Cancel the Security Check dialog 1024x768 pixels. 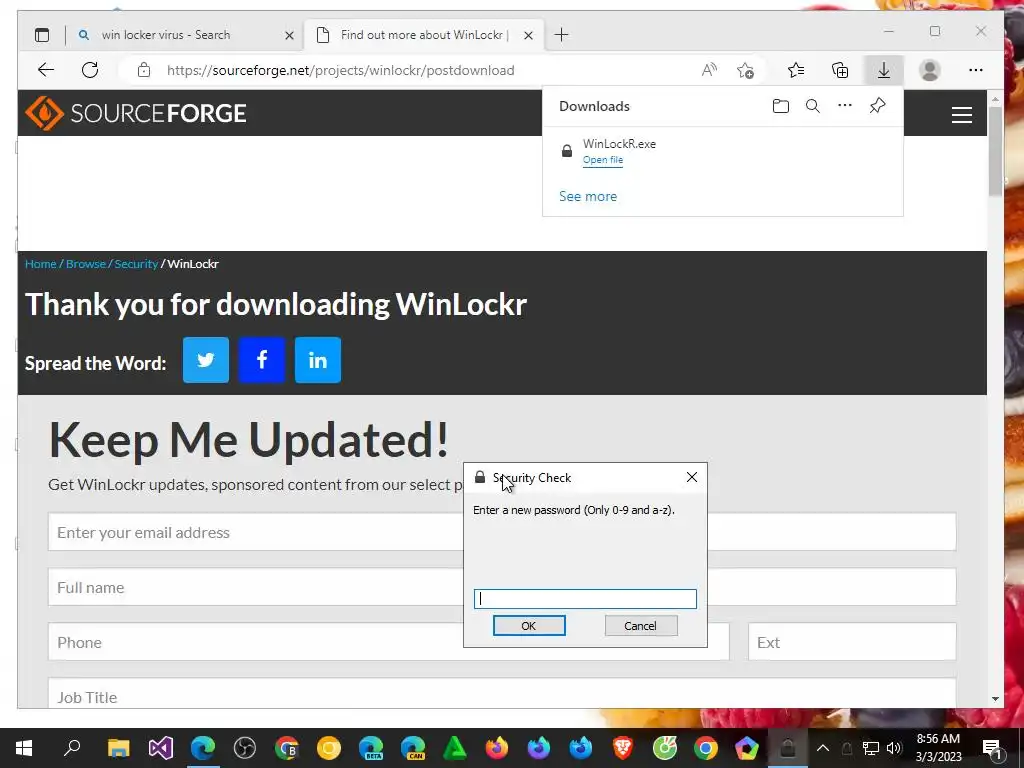tap(641, 626)
